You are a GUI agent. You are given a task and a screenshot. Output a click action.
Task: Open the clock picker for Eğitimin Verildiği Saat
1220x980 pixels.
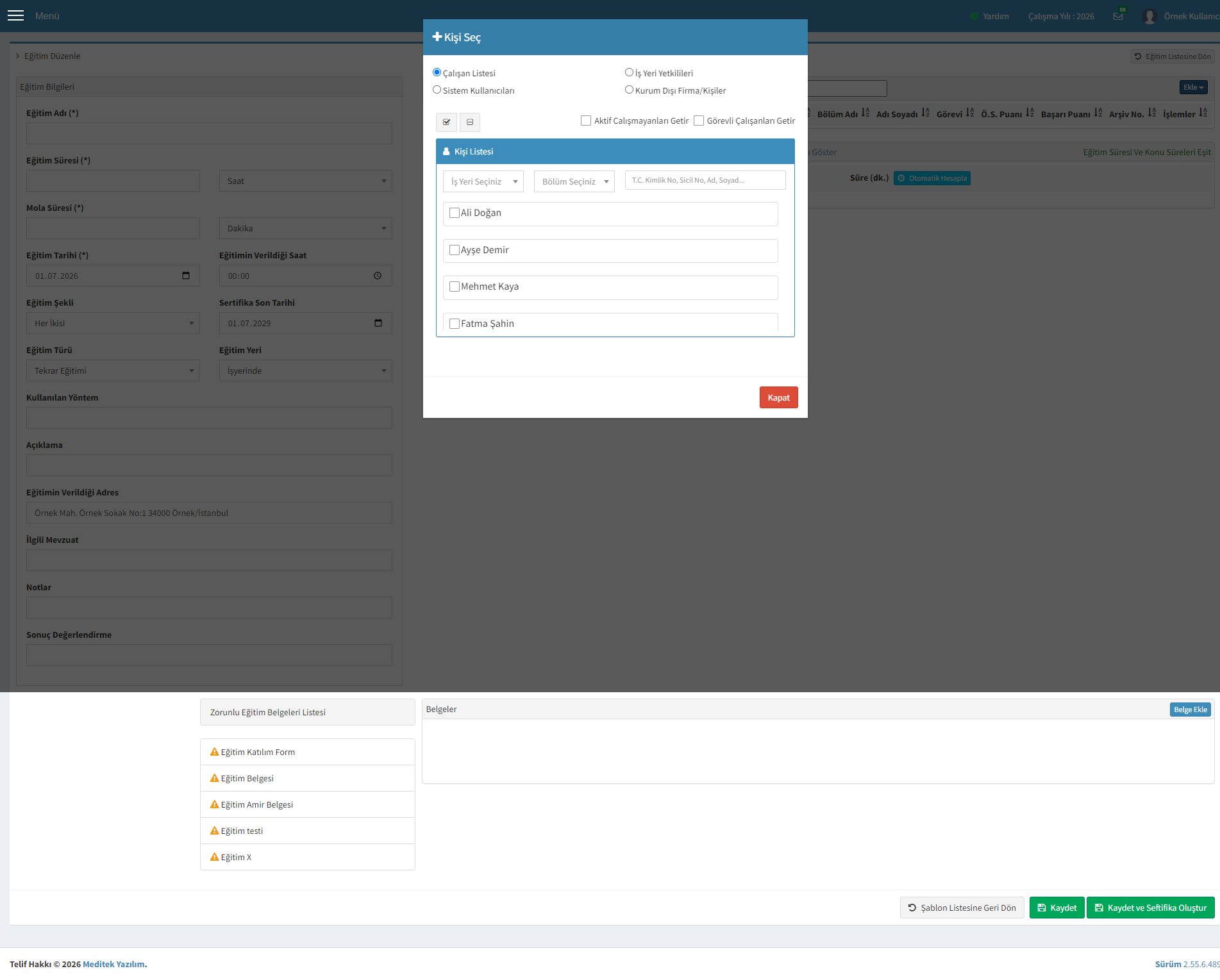click(x=378, y=276)
